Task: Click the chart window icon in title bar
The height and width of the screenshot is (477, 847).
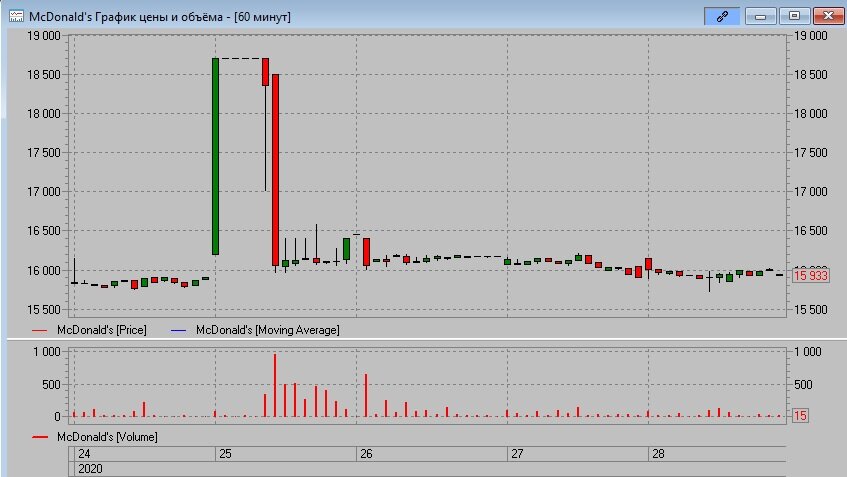Action: coord(16,16)
